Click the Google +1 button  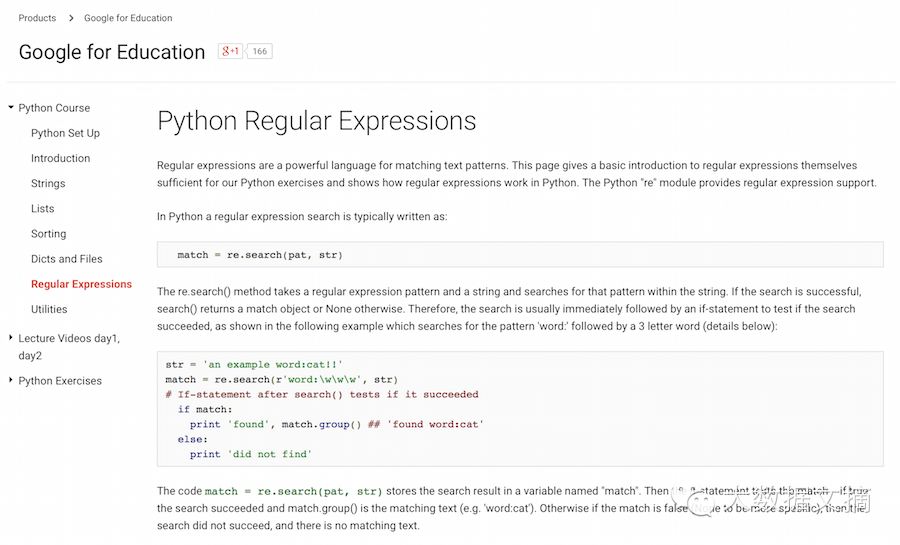[x=230, y=51]
